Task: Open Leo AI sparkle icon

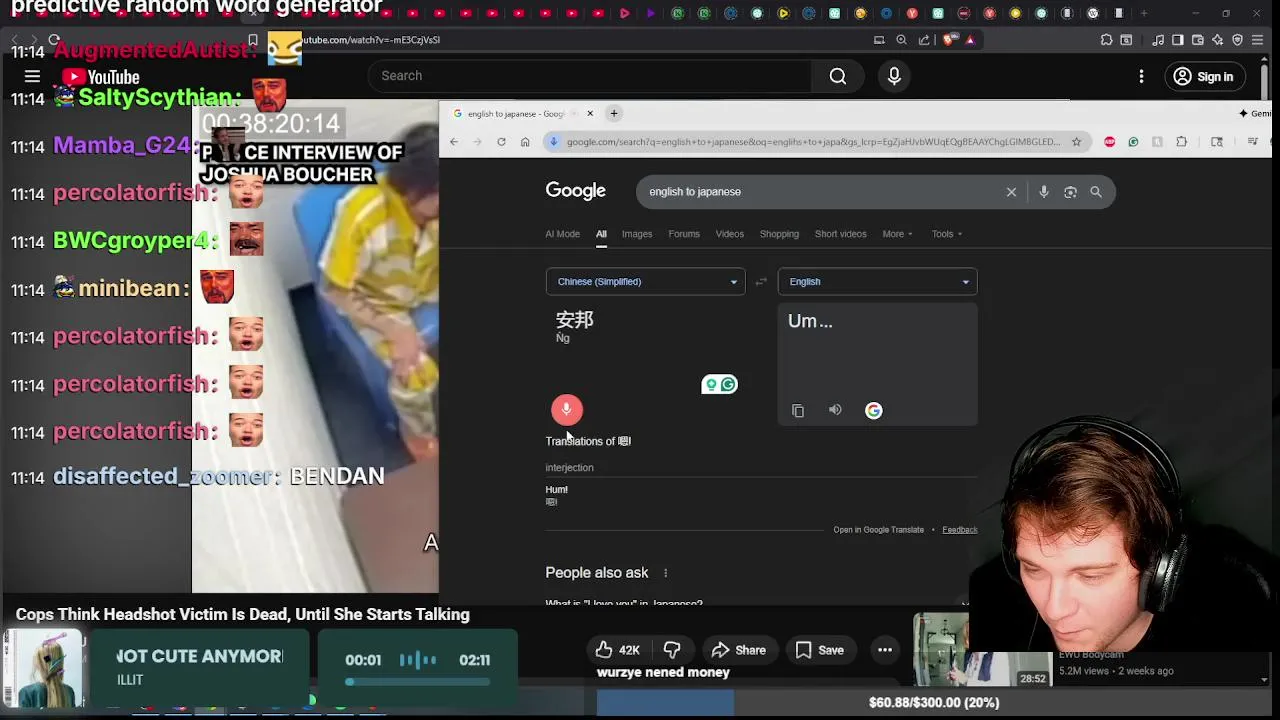Action: [1217, 40]
